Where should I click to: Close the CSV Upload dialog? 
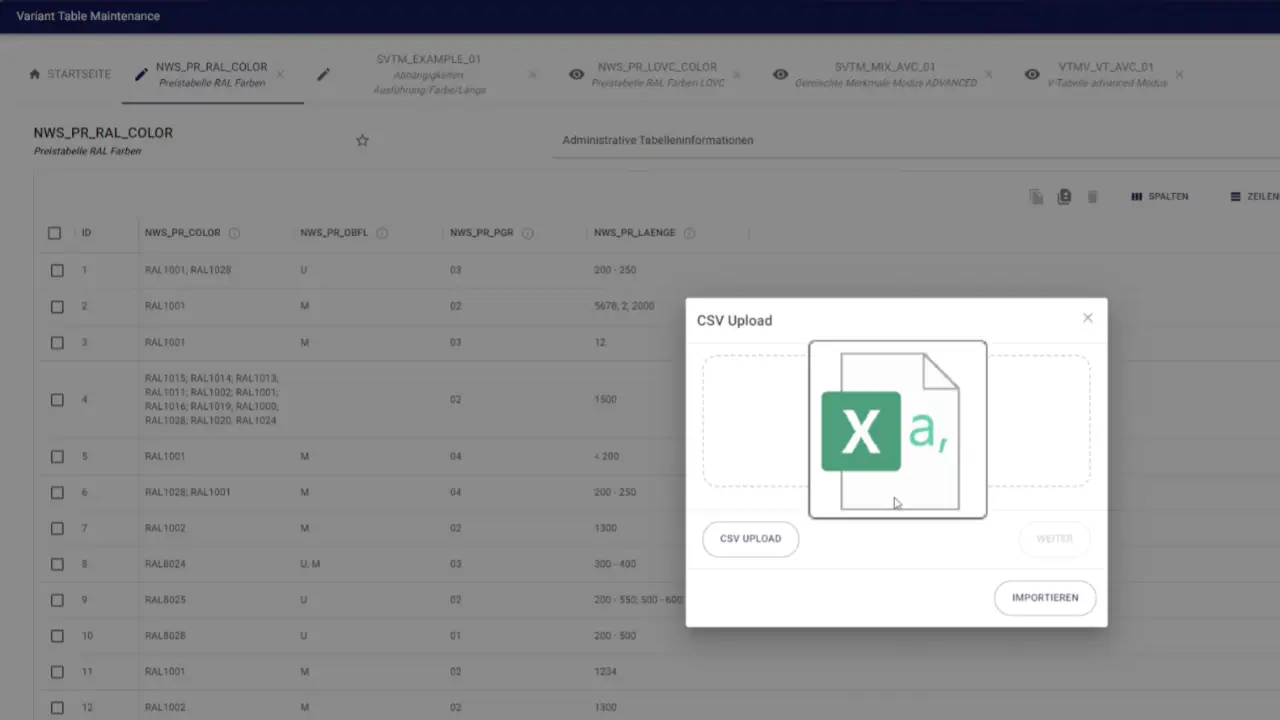point(1087,317)
